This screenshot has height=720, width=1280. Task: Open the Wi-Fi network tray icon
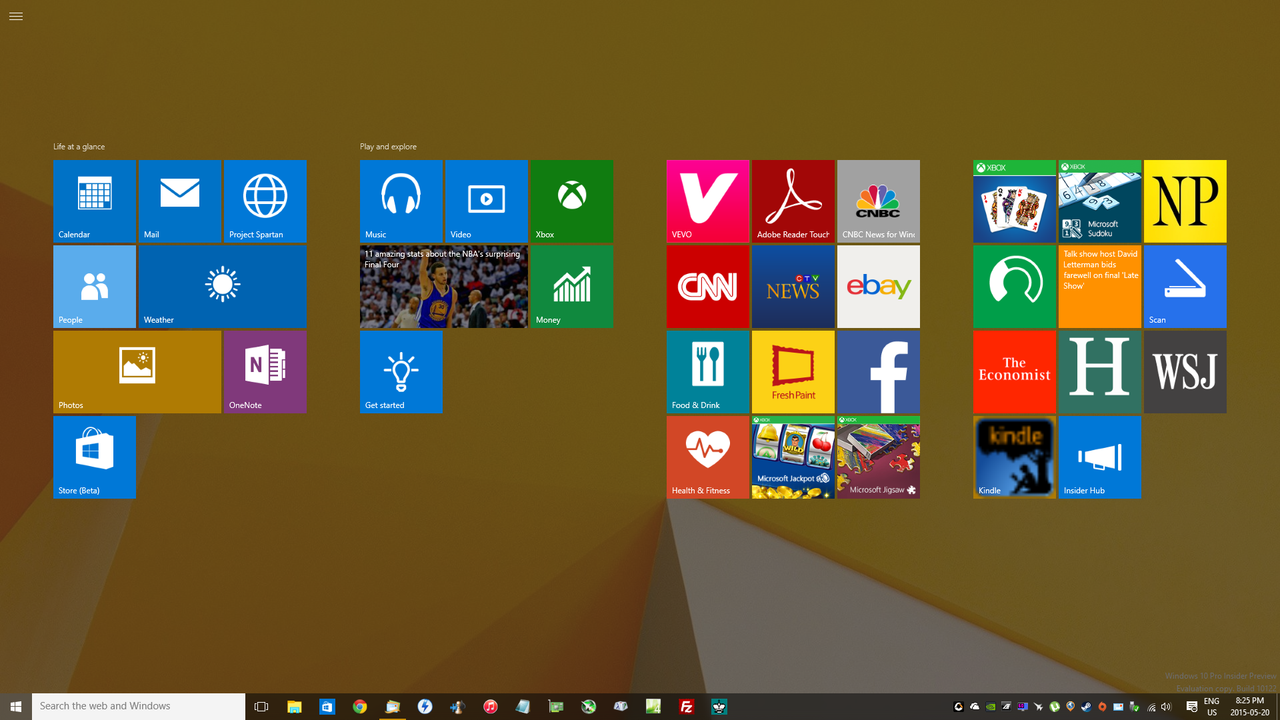[x=1151, y=707]
